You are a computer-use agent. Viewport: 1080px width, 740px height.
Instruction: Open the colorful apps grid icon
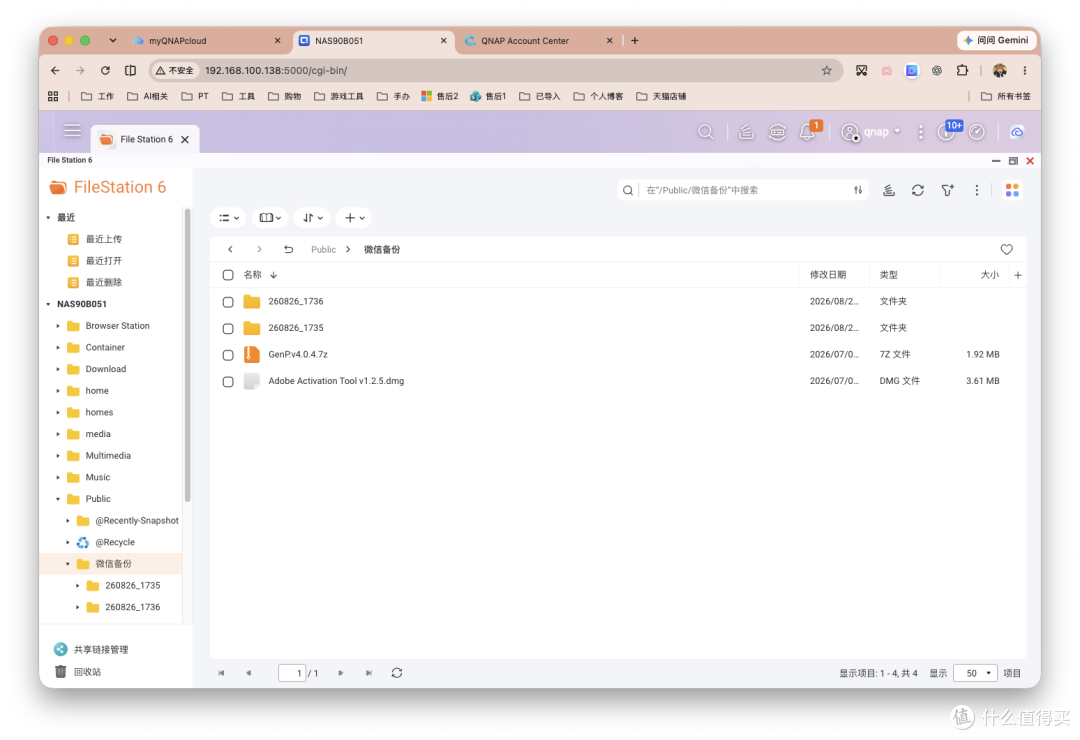1012,190
